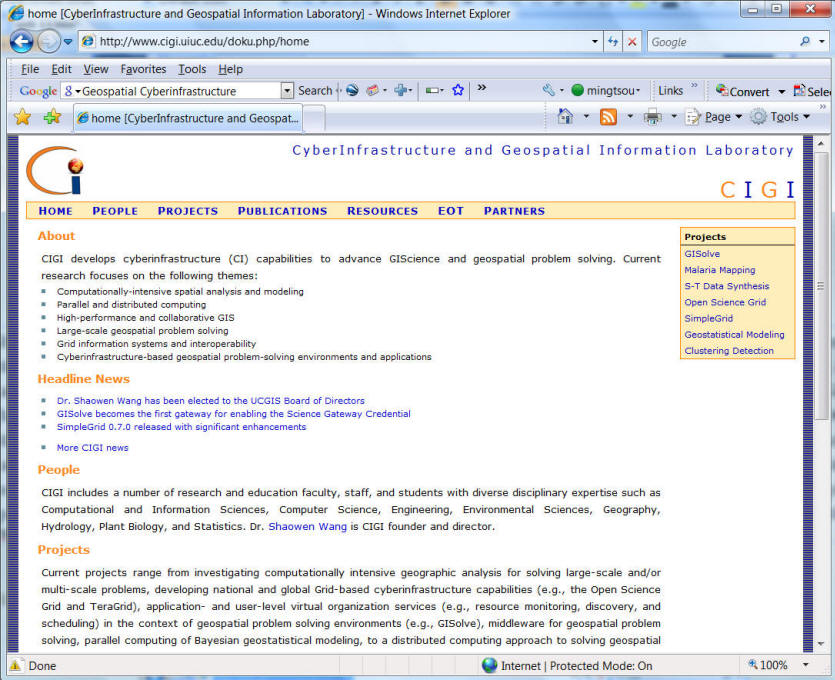Stop loading with the red X
This screenshot has width=835, height=680.
coord(632,42)
